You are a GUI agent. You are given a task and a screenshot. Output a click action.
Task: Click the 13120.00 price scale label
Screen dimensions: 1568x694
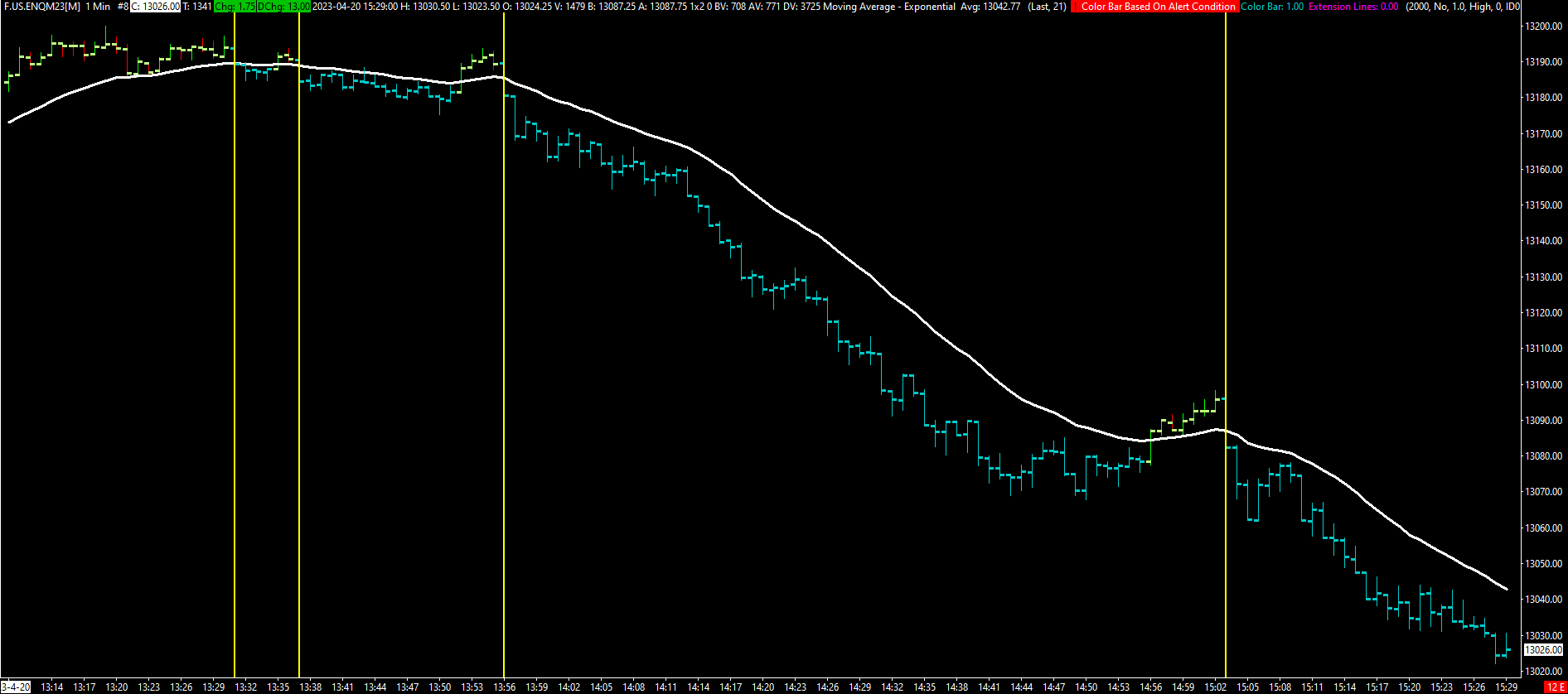coord(1543,313)
